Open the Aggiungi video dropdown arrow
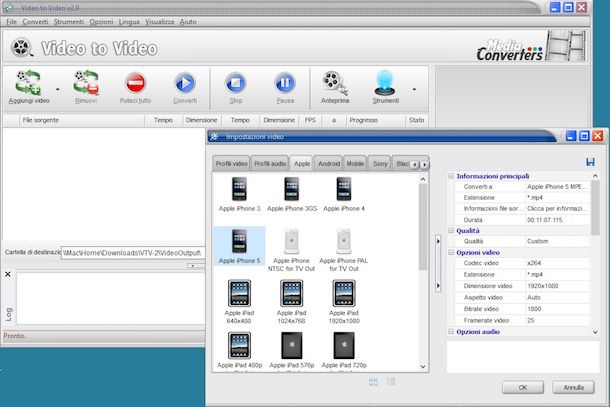610x407 pixels. (58, 89)
